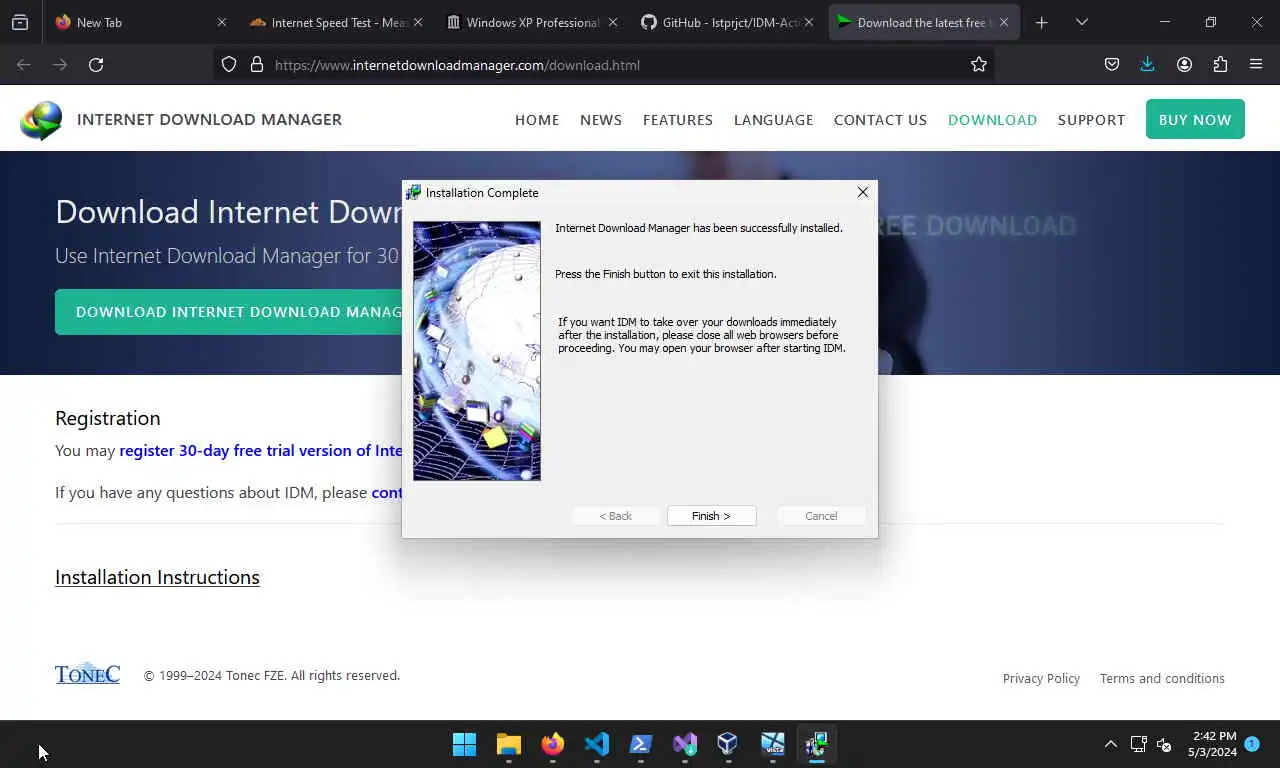Screen dimensions: 1280x768
Task: Open a new browser tab
Action: pyautogui.click(x=1042, y=22)
